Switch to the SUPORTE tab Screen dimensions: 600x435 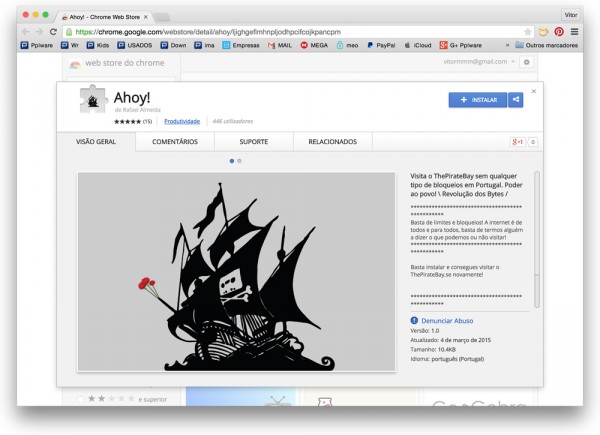coord(254,142)
